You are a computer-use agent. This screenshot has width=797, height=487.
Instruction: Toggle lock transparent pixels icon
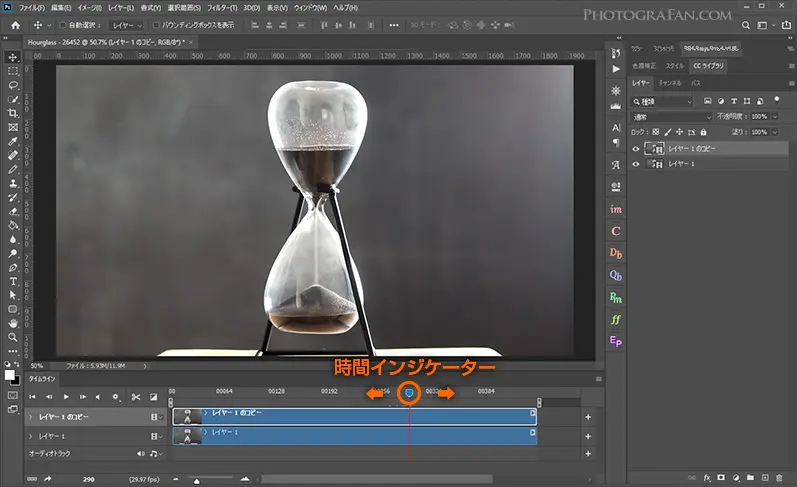[656, 132]
